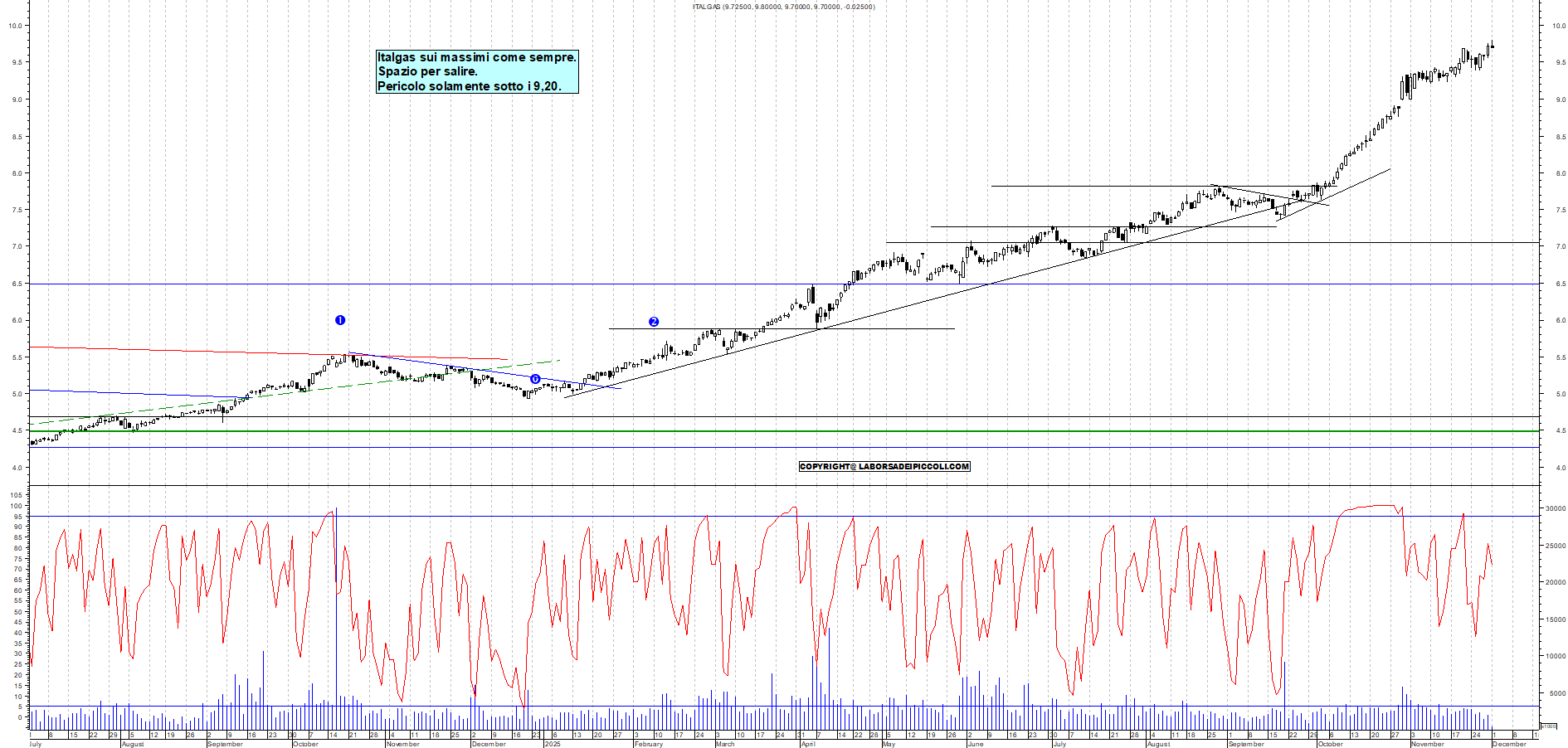This screenshot has width=1568, height=748.
Task: Click the circled marker ⓪ on the blue trendline
Action: coord(535,377)
